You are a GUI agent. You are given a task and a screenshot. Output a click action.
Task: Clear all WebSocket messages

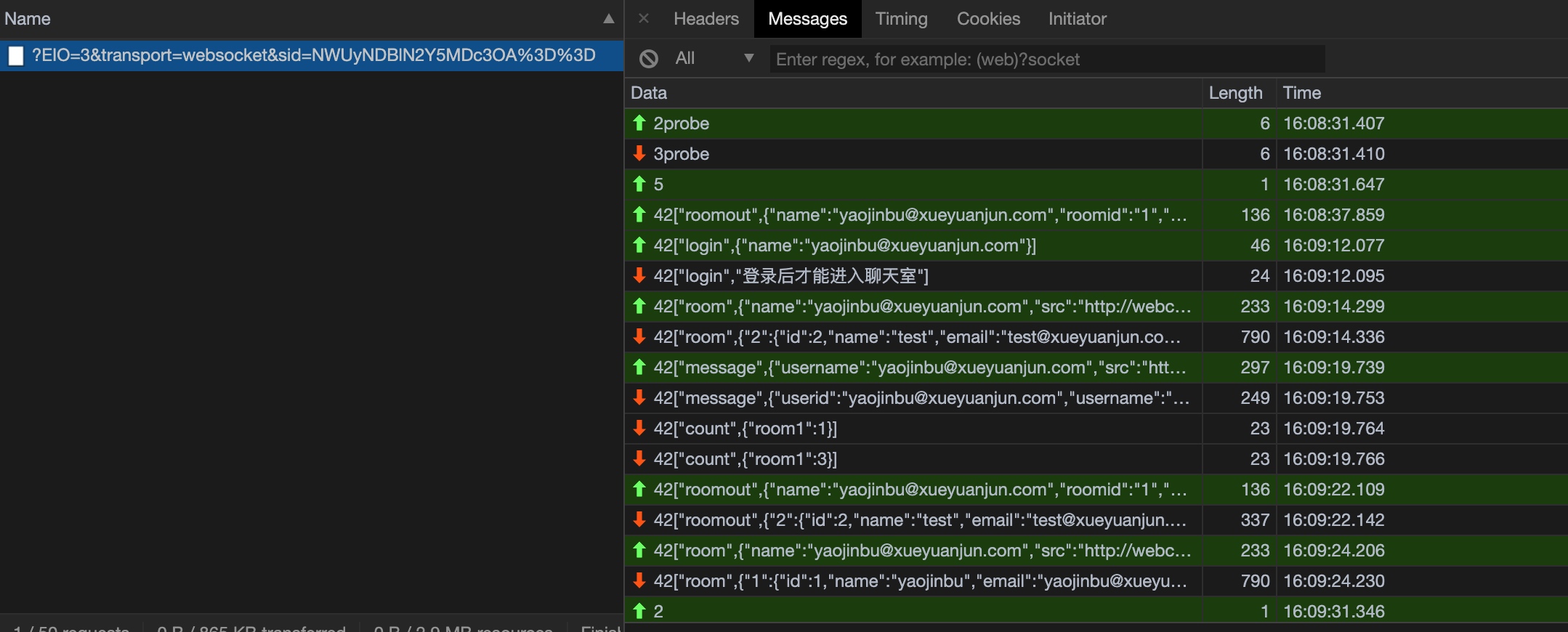649,59
